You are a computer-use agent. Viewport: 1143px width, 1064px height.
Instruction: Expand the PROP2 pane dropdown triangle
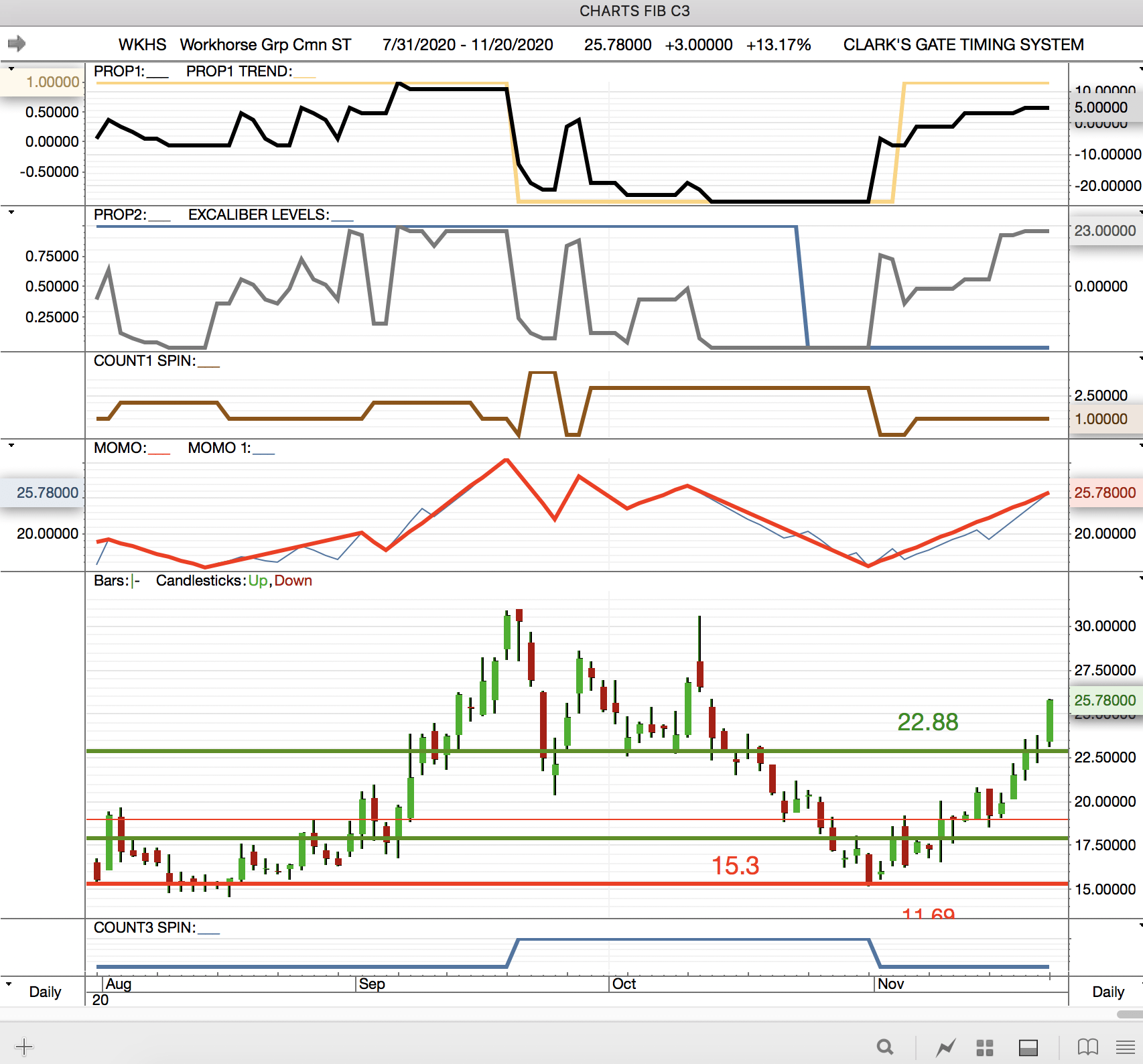click(x=11, y=212)
